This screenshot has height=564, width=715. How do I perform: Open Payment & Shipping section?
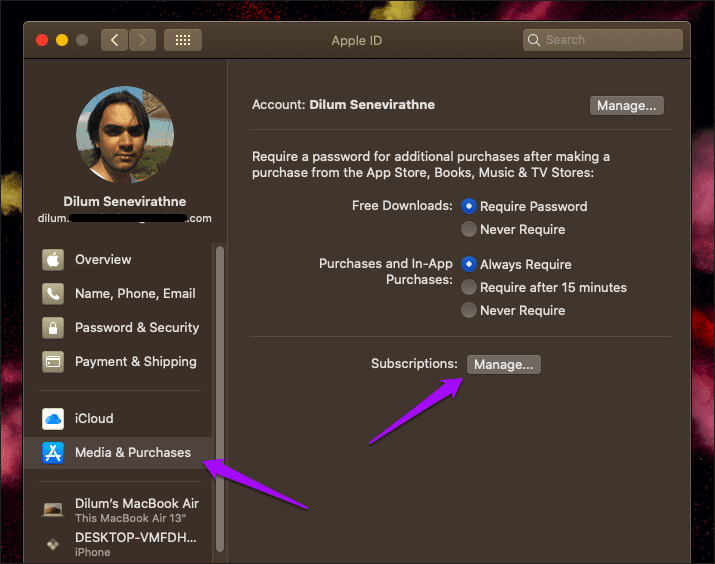point(118,362)
